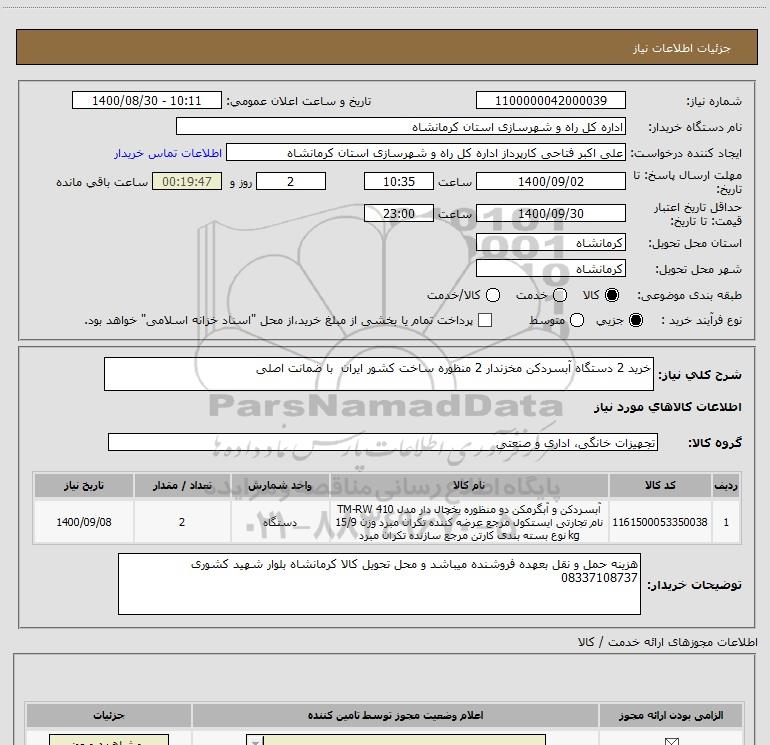Viewport: 770px width, 745px height.
Task: Click the product code 1161500053350038 cell
Action: (660, 522)
